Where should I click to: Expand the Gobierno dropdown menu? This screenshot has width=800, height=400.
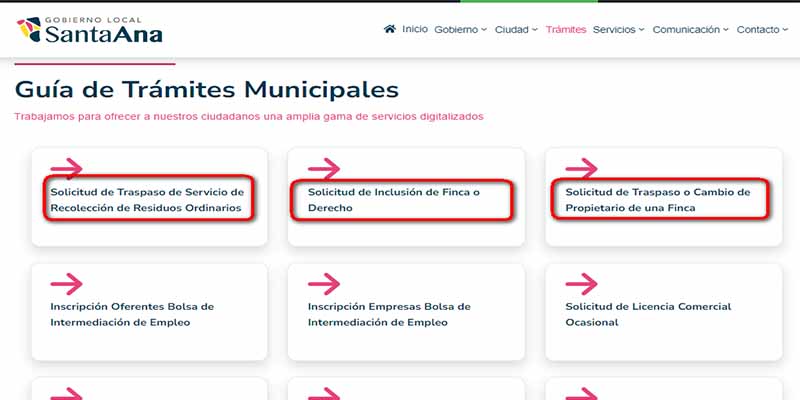460,30
